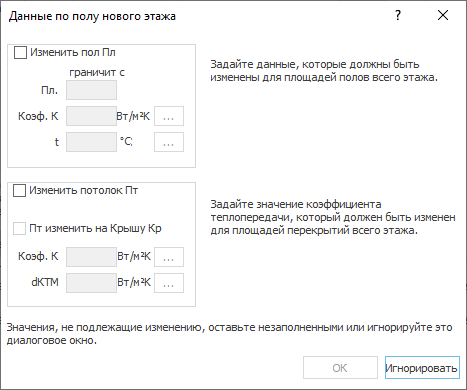Click floor 'Коэф. К' input field
Image resolution: width=467 pixels, height=390 pixels.
click(91, 116)
